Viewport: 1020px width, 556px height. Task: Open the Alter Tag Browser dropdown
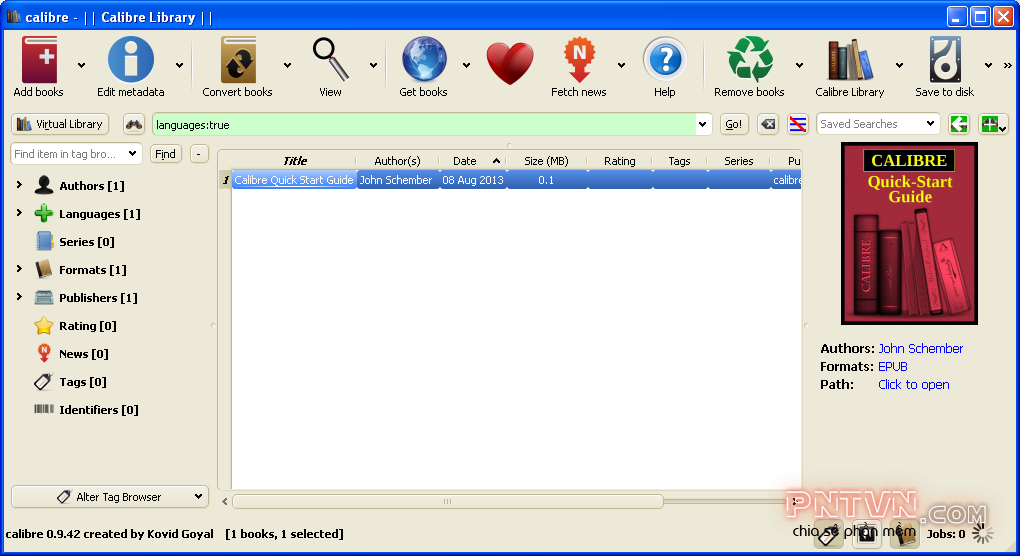(110, 497)
